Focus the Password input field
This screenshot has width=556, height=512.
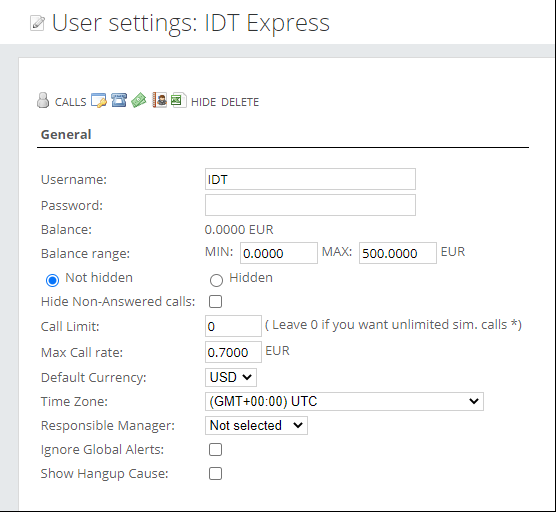point(310,205)
